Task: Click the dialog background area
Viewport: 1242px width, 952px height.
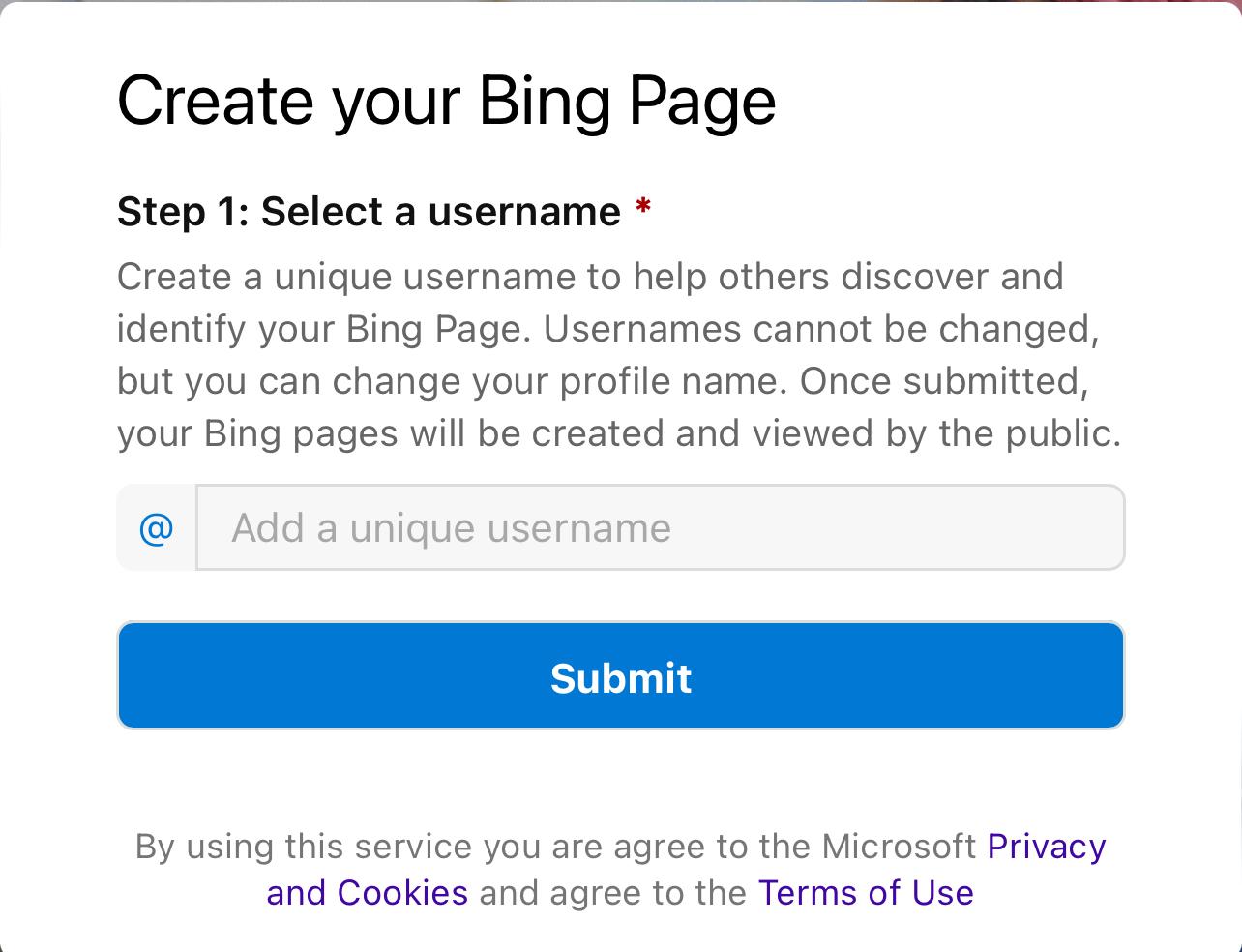Action: click(x=621, y=774)
